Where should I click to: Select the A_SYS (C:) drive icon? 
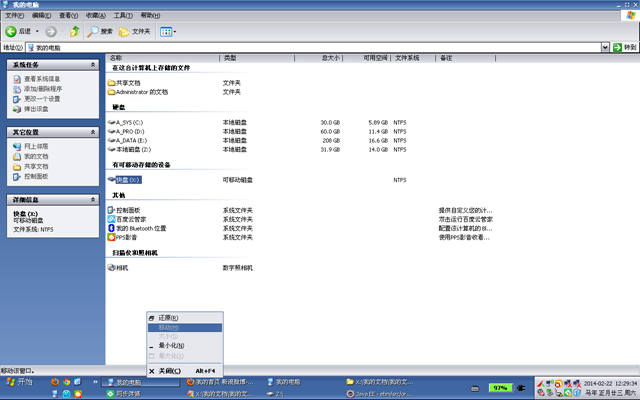(x=112, y=122)
